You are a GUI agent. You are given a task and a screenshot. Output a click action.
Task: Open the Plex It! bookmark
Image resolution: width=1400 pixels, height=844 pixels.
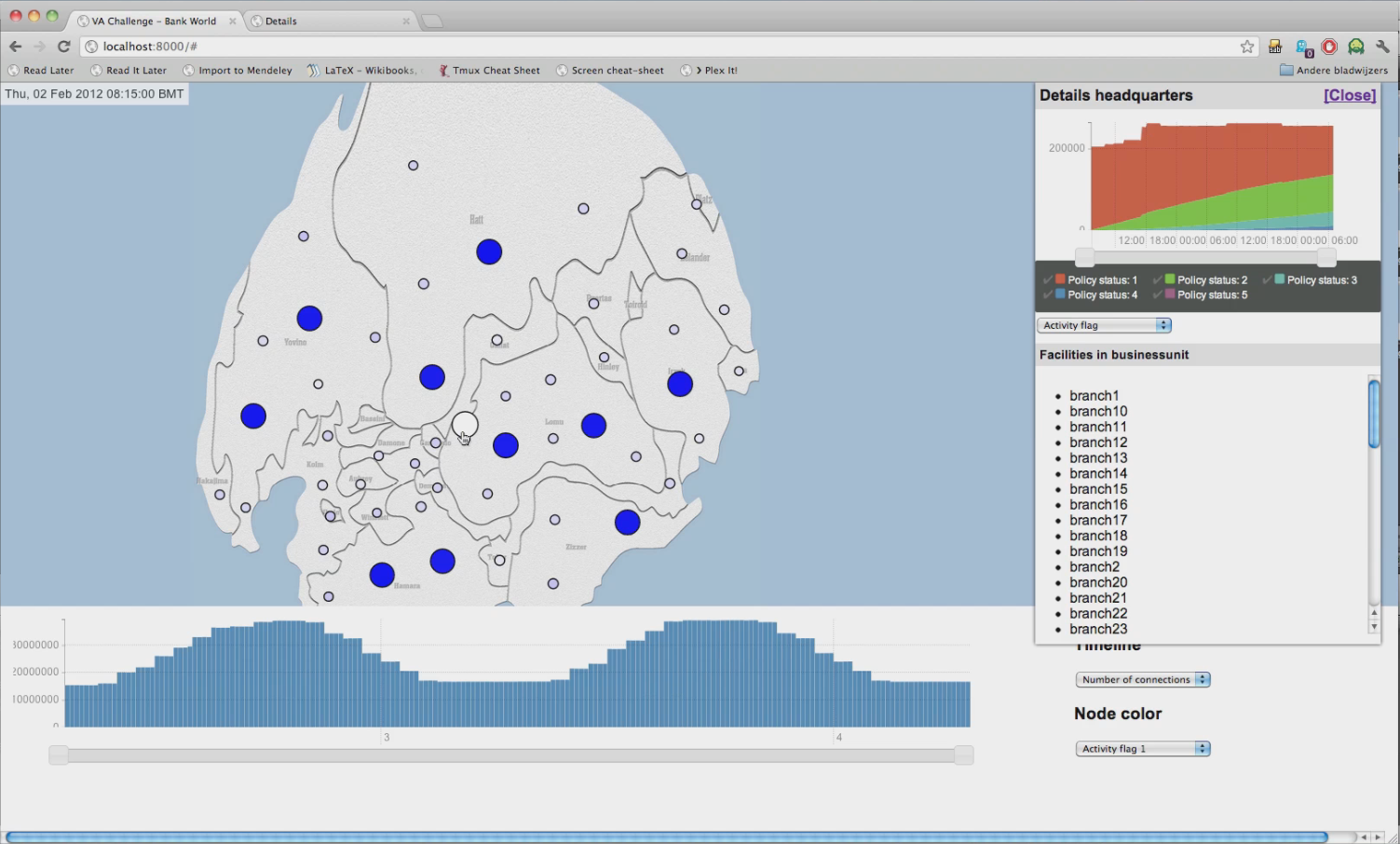710,70
